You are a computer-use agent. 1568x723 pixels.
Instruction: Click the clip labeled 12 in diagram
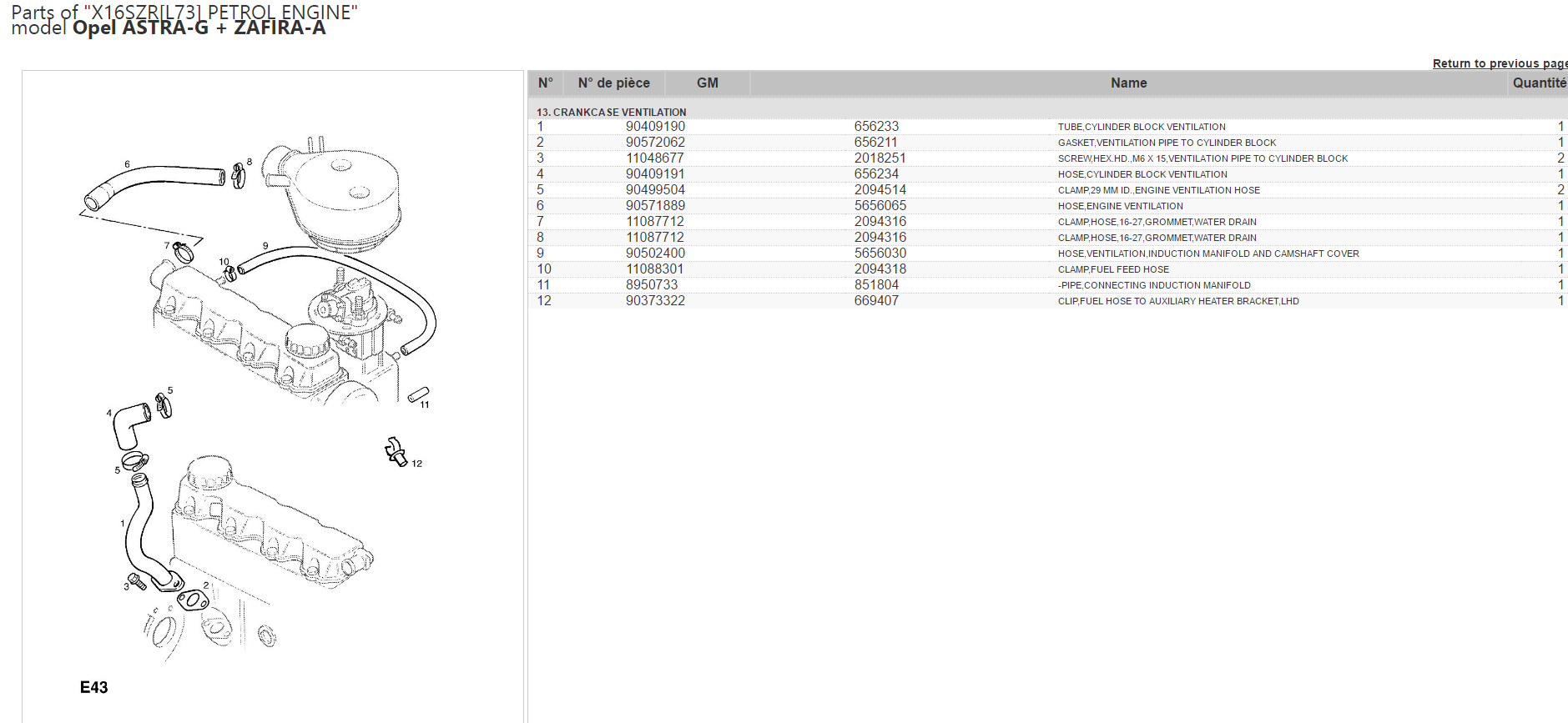click(396, 451)
